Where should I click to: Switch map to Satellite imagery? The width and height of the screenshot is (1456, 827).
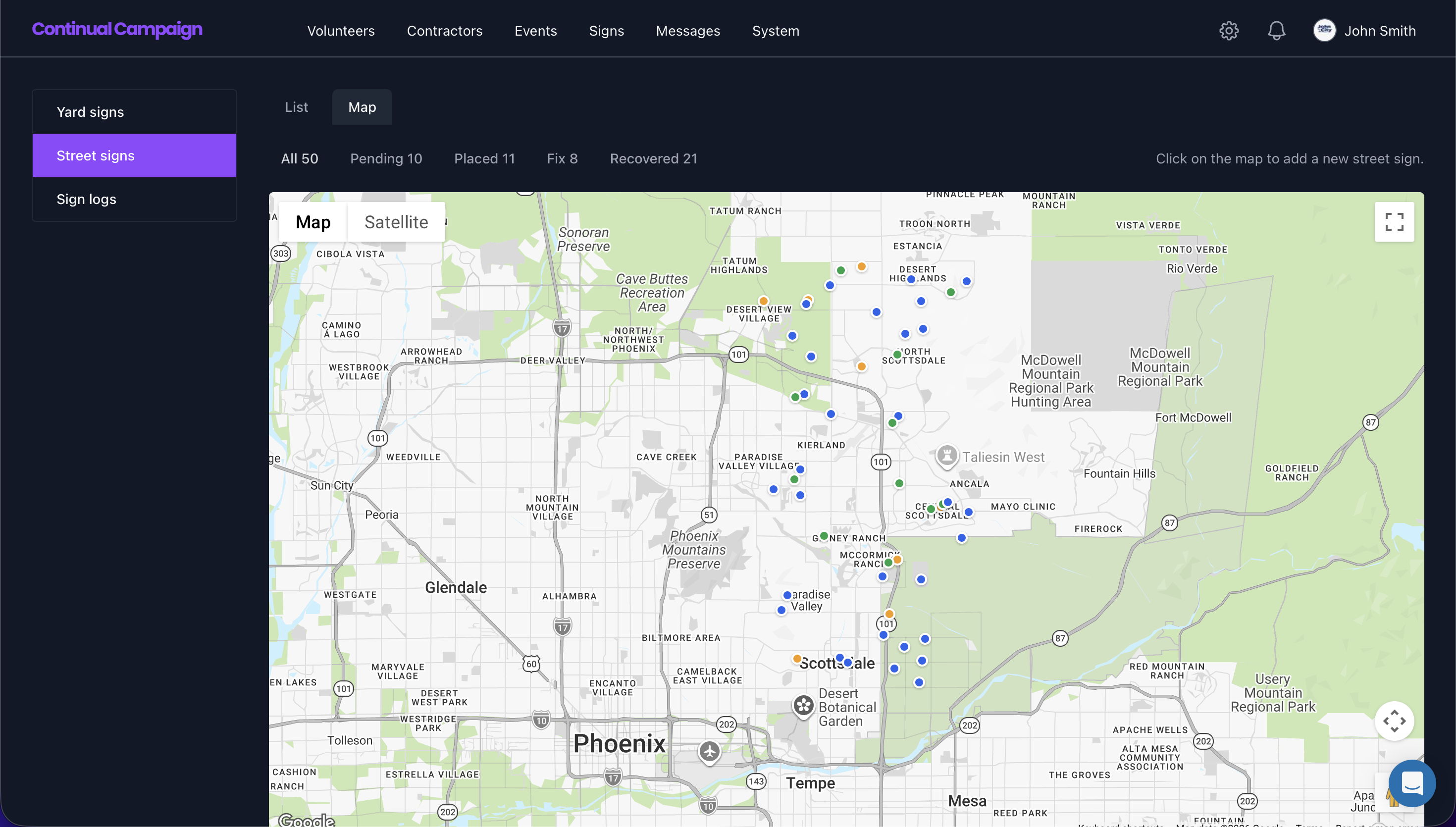click(x=396, y=222)
